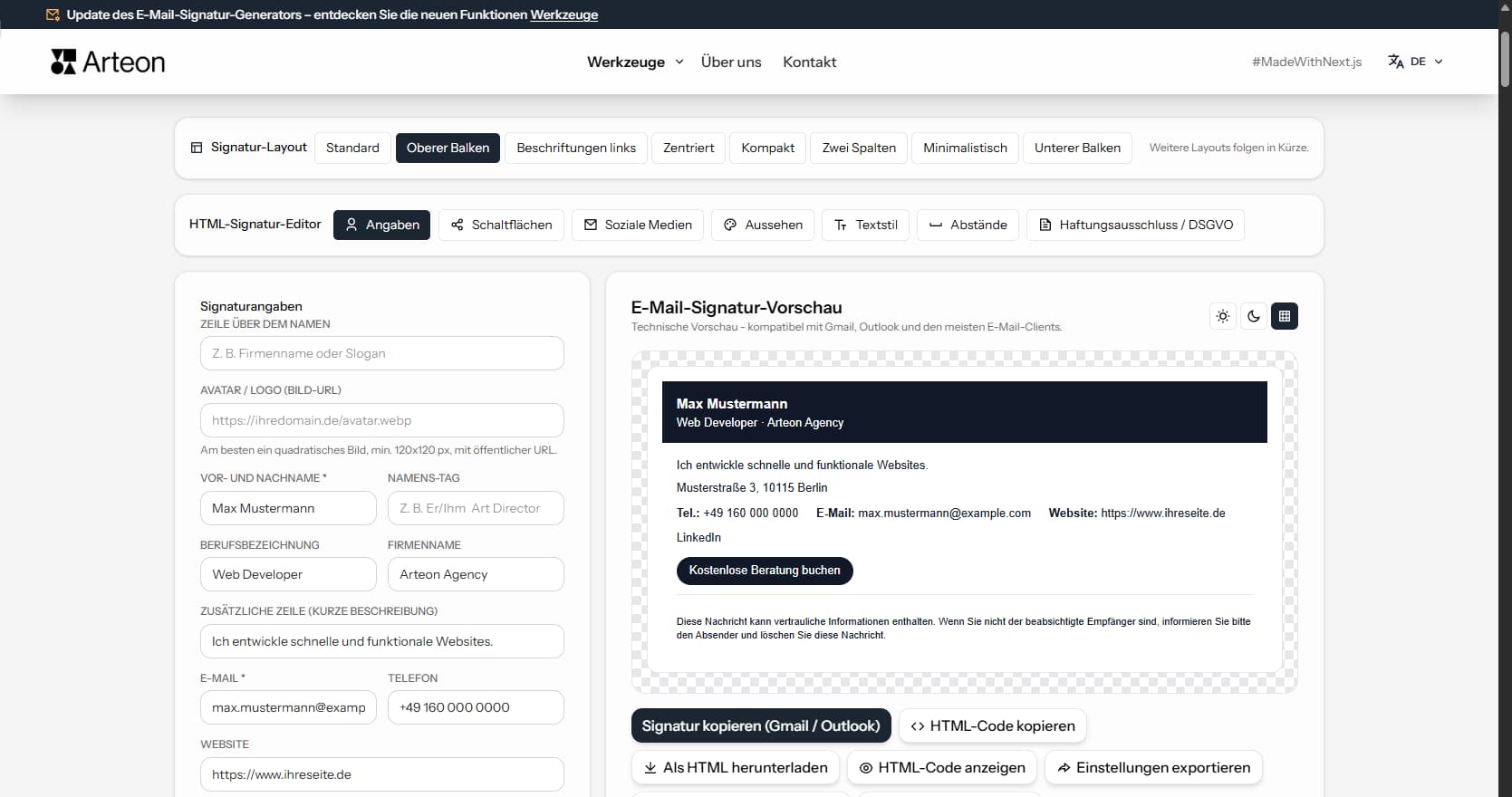
Task: Click the Firmenname field
Action: pyautogui.click(x=476, y=574)
